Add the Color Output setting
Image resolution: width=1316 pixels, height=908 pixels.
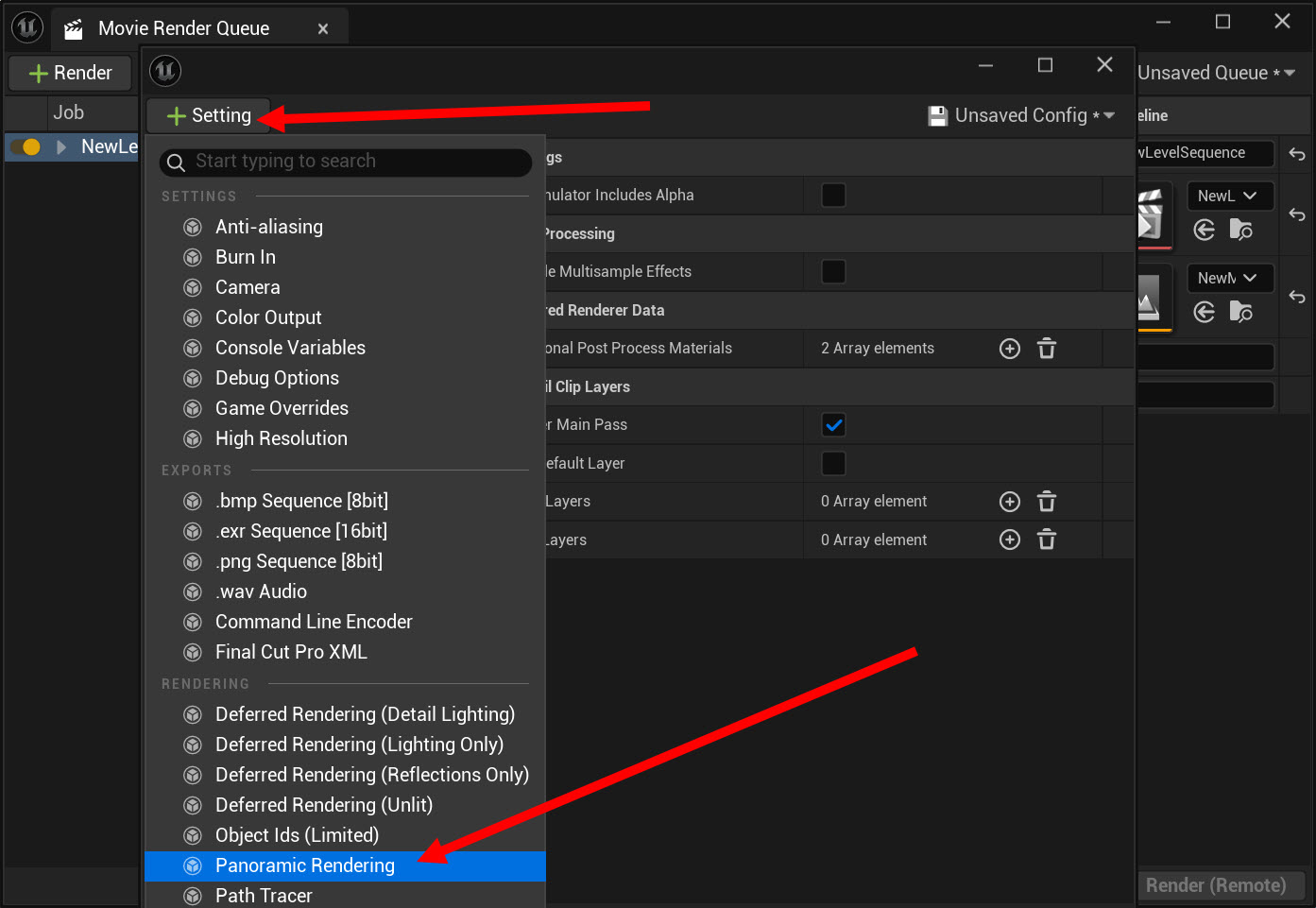(345, 317)
